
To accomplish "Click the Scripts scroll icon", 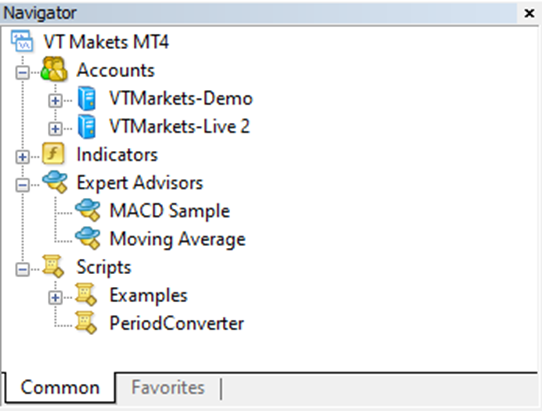I will point(53,266).
